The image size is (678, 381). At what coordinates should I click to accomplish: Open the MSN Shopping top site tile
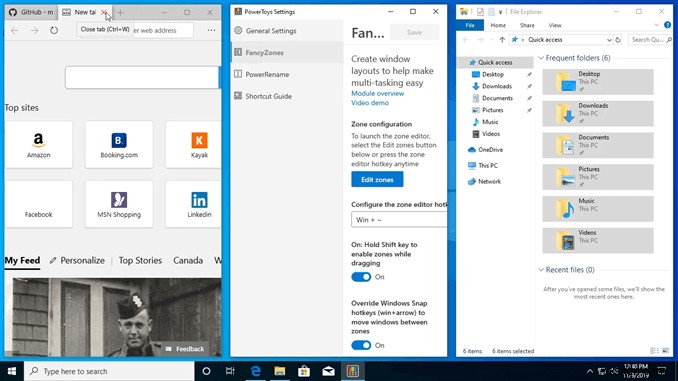(119, 204)
